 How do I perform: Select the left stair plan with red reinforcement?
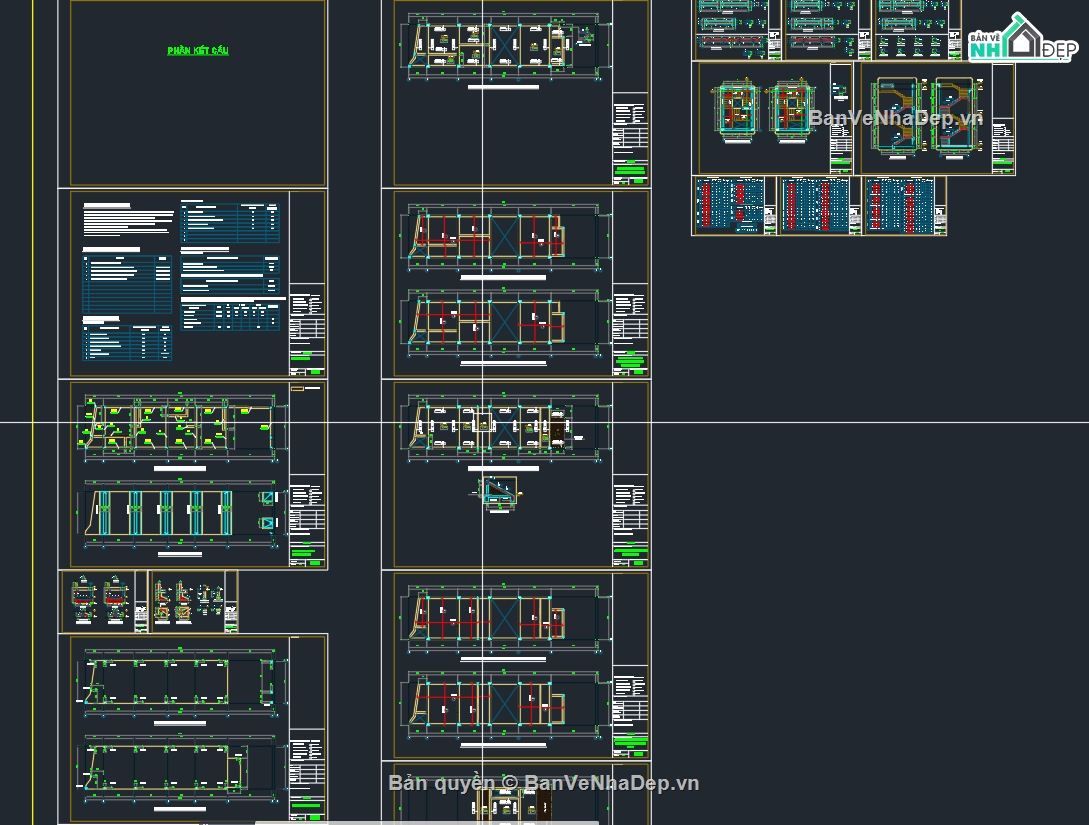[x=737, y=110]
